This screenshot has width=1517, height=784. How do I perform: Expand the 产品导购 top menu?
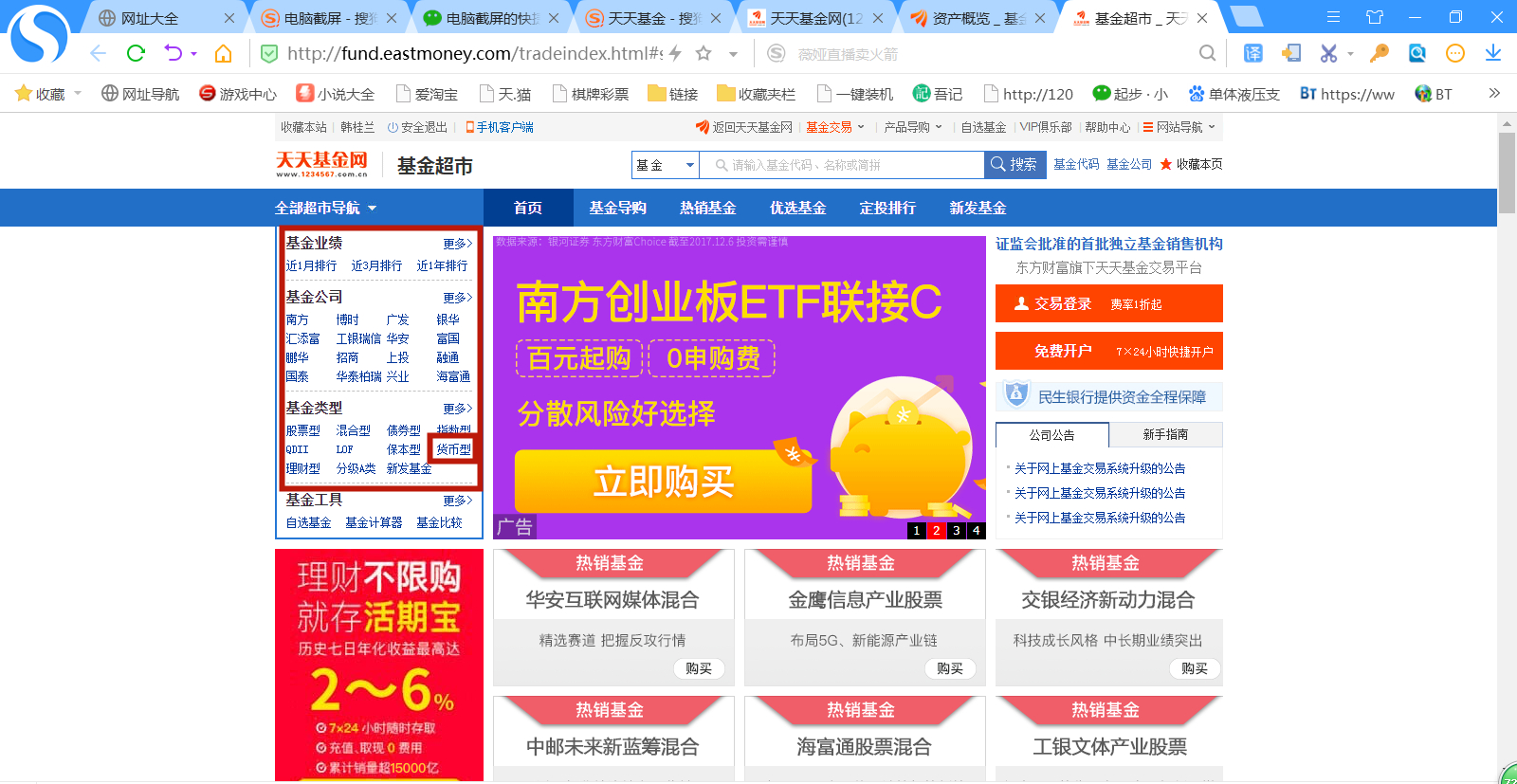point(913,127)
